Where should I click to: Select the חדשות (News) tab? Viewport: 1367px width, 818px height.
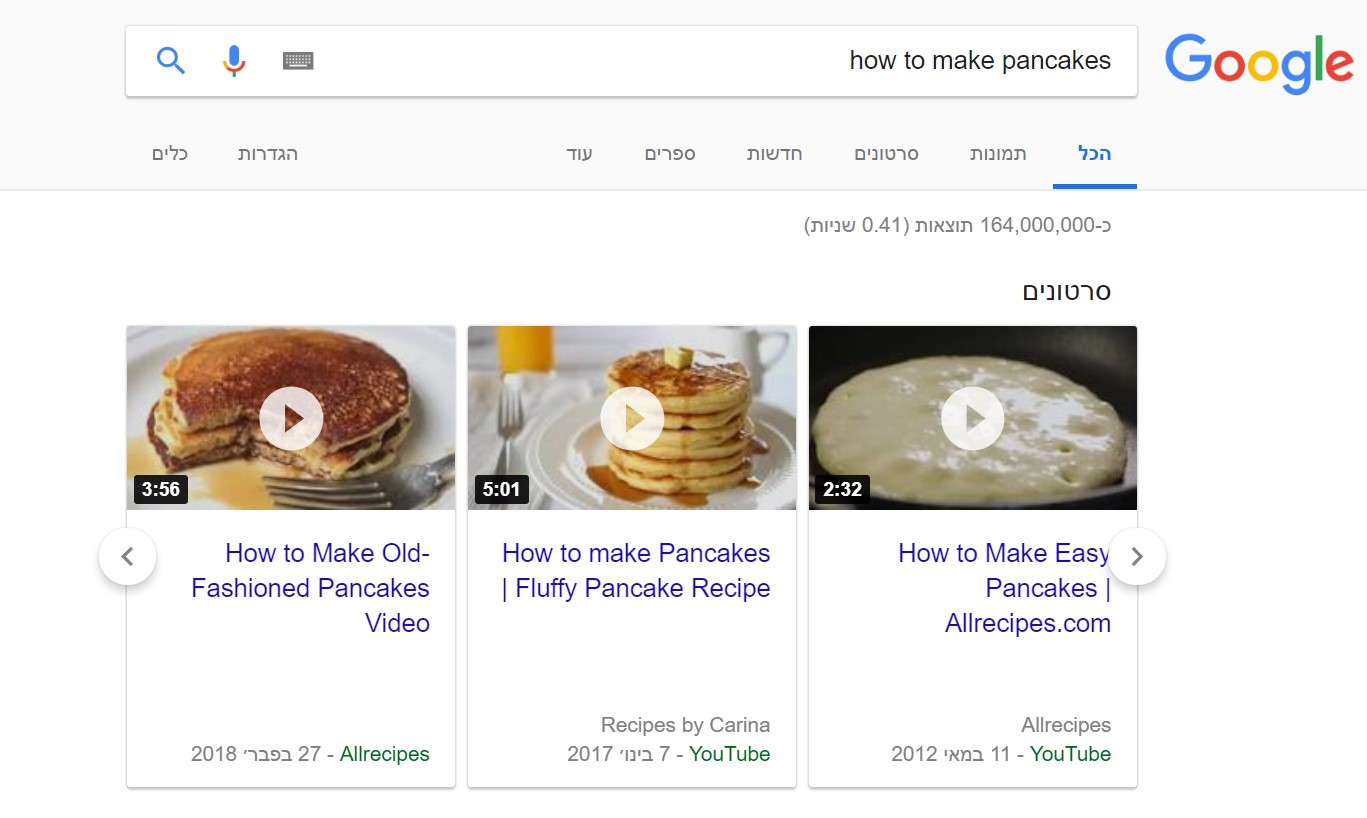click(x=775, y=154)
